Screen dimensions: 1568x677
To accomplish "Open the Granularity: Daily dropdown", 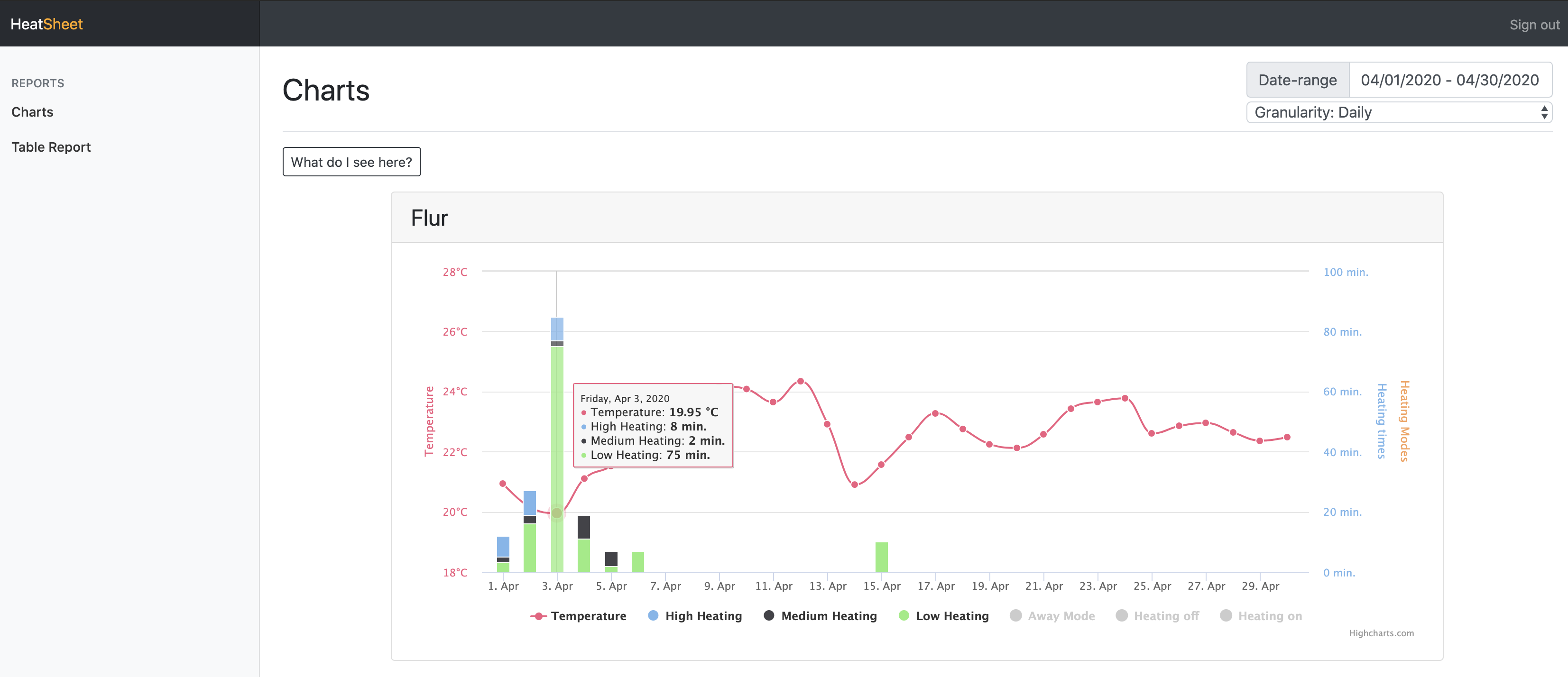I will [1399, 112].
